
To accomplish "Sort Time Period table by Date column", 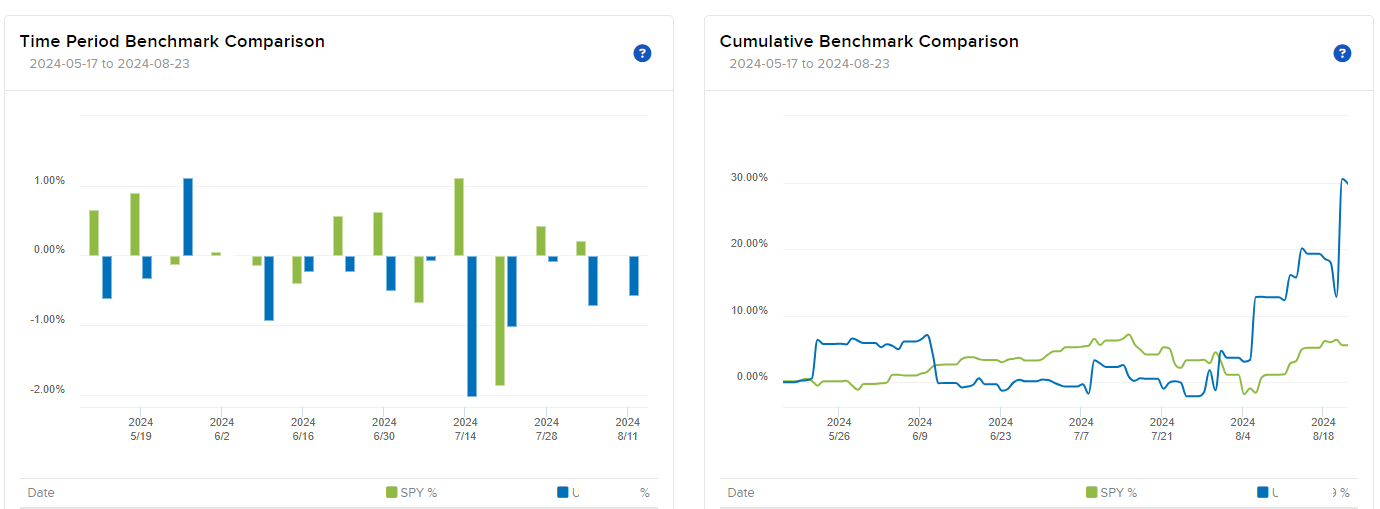I will [x=41, y=493].
